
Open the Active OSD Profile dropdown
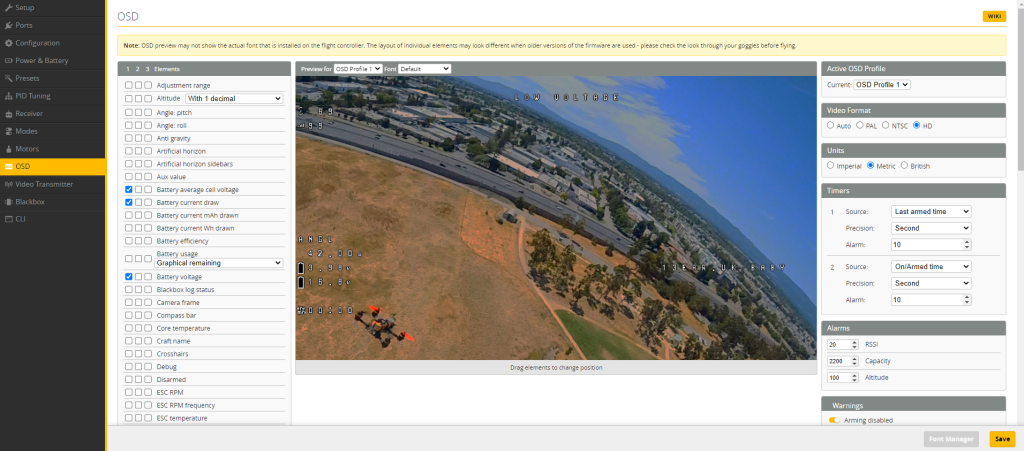coord(882,85)
